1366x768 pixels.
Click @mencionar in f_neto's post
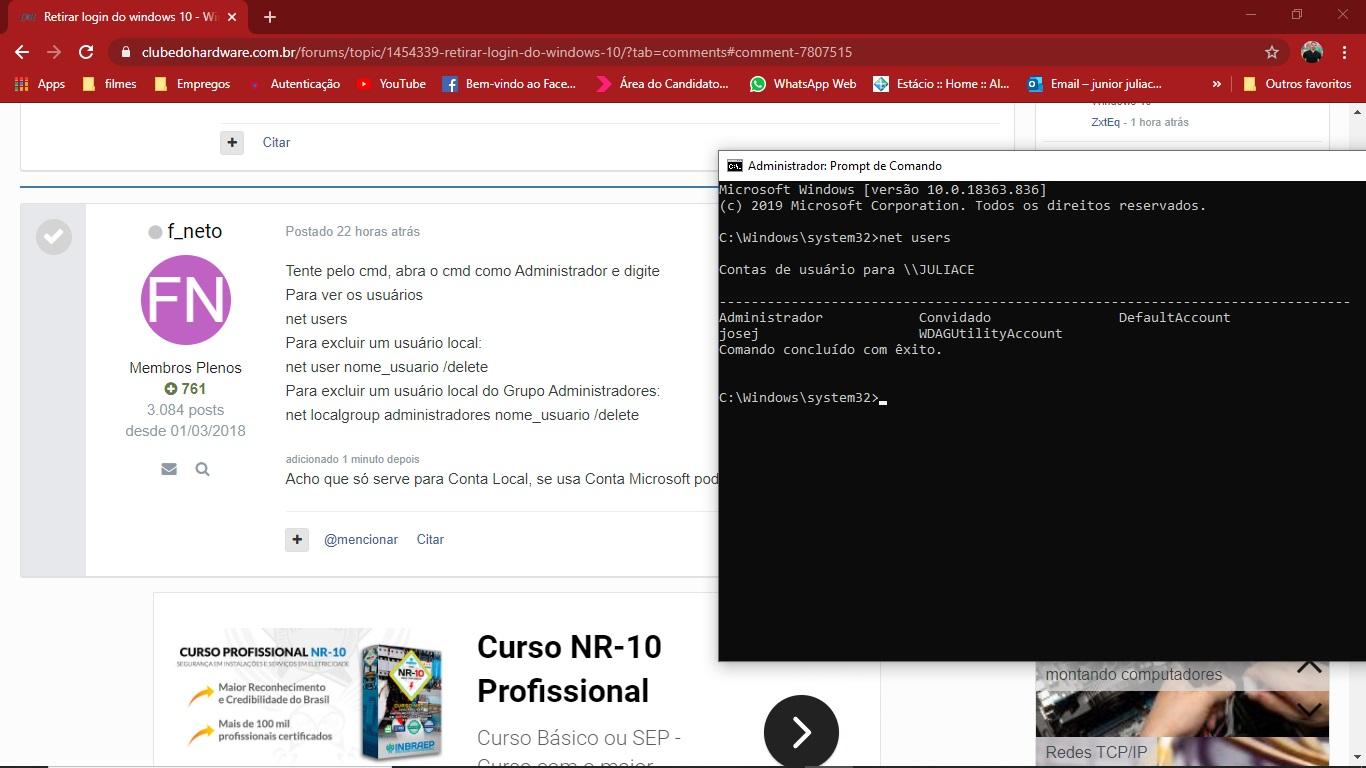(361, 539)
